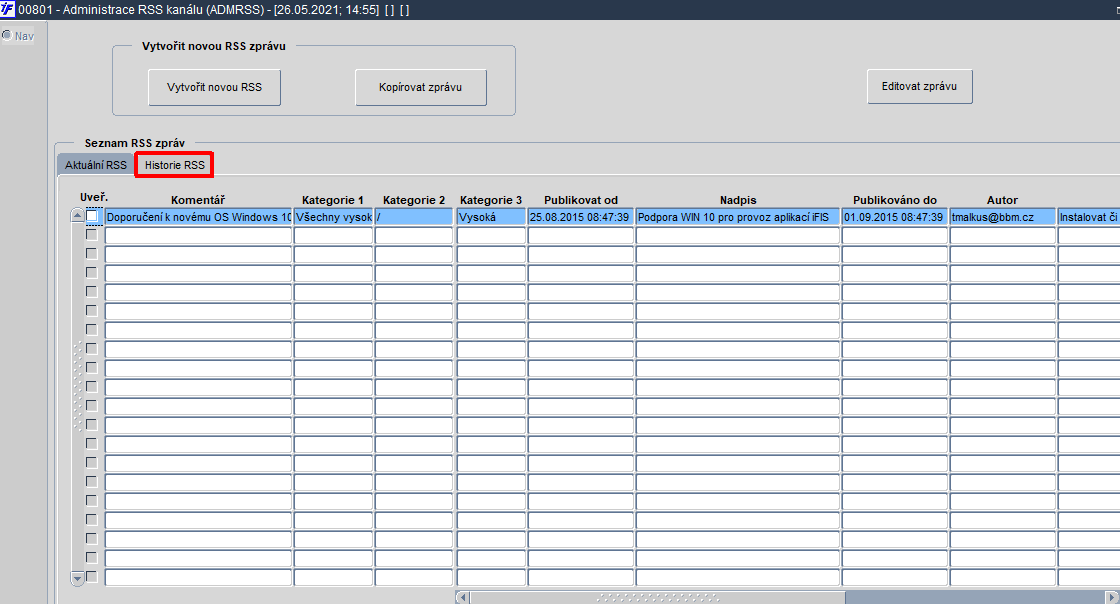
Task: Click Kopírovat zprávu button
Action: tap(421, 87)
